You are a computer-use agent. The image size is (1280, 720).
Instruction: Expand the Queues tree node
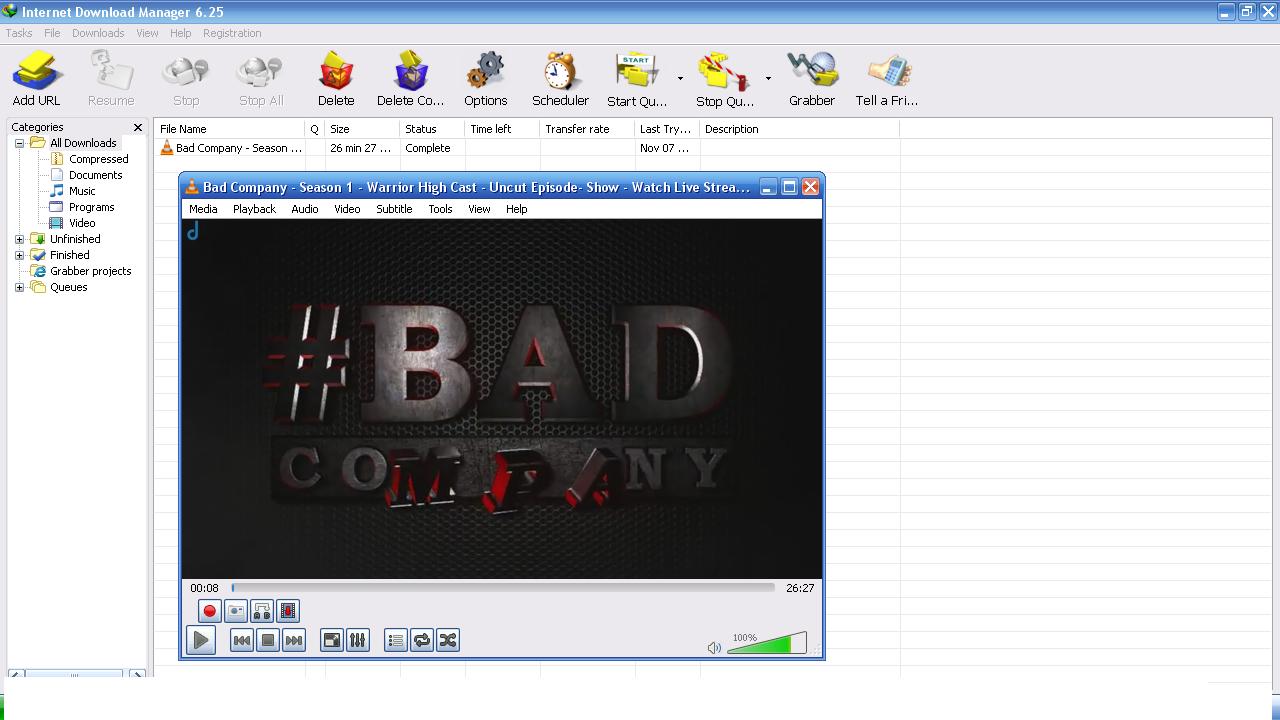click(19, 287)
